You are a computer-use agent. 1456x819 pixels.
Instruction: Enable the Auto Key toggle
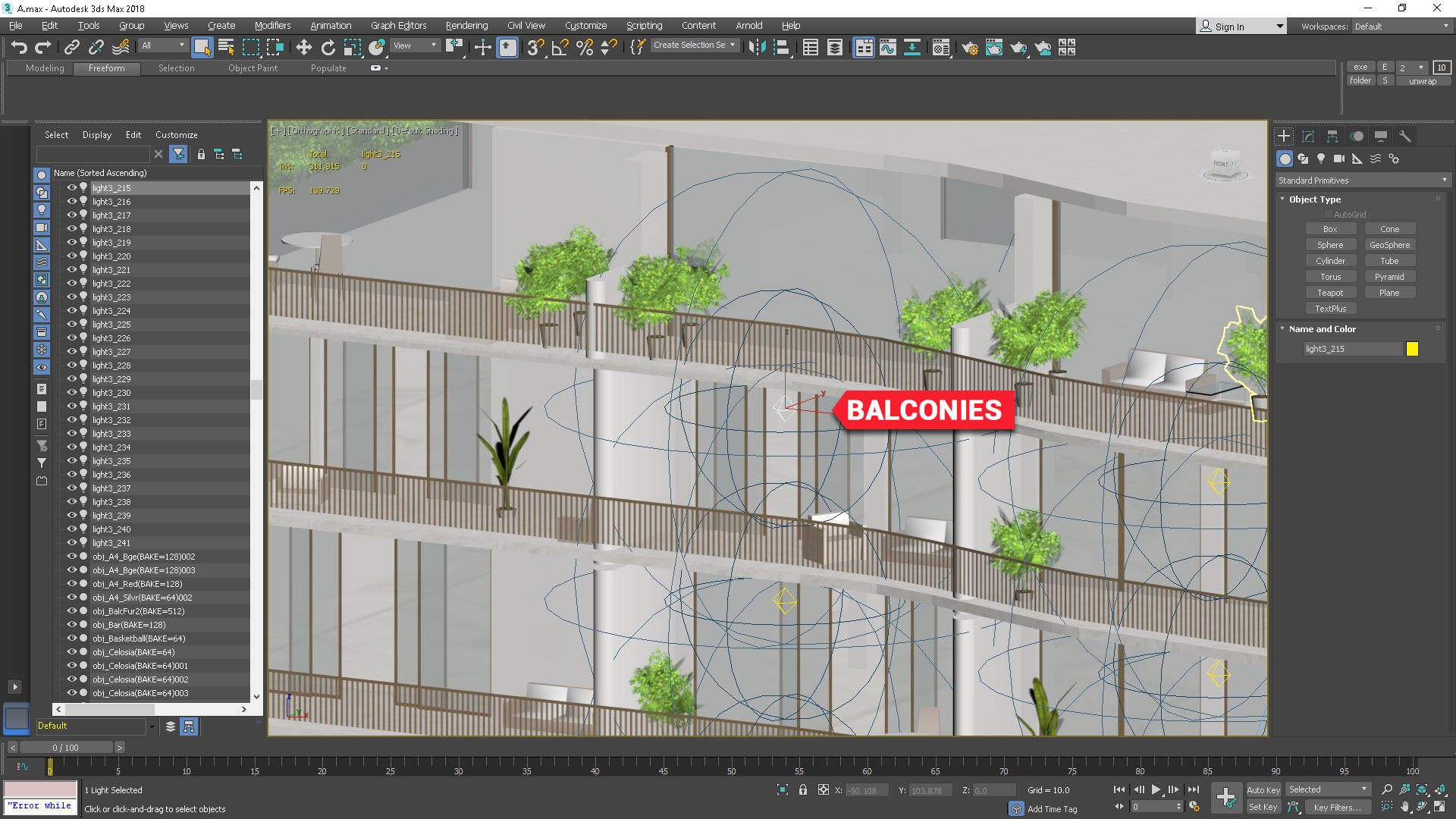click(1263, 789)
